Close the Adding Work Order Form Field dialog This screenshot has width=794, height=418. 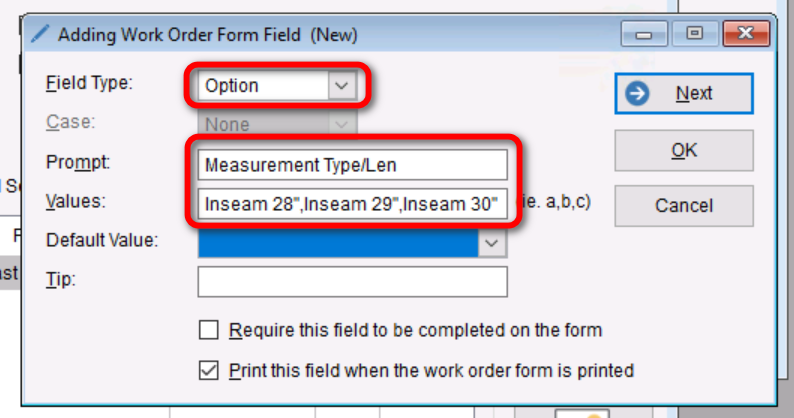pyautogui.click(x=746, y=35)
